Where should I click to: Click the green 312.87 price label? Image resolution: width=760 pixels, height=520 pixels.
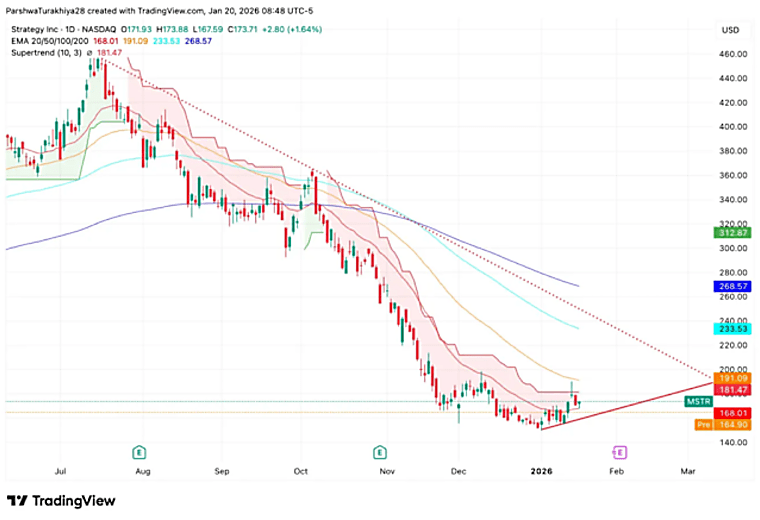point(733,233)
